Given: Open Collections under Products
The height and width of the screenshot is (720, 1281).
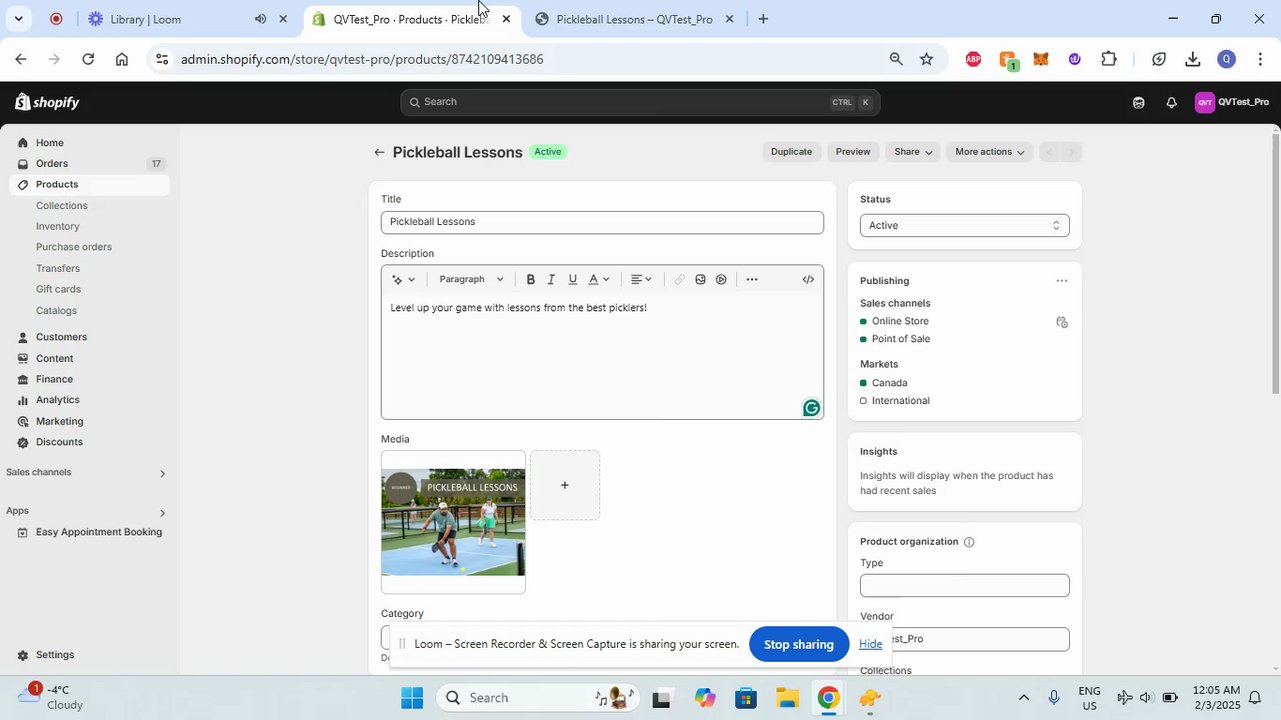Looking at the screenshot, I should pyautogui.click(x=62, y=206).
